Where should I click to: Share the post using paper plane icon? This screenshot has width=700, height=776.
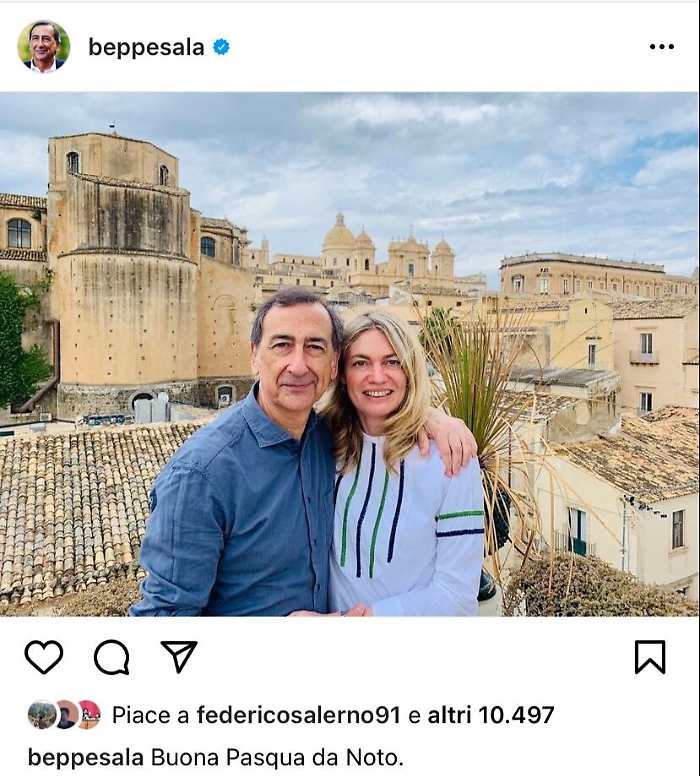coord(179,656)
